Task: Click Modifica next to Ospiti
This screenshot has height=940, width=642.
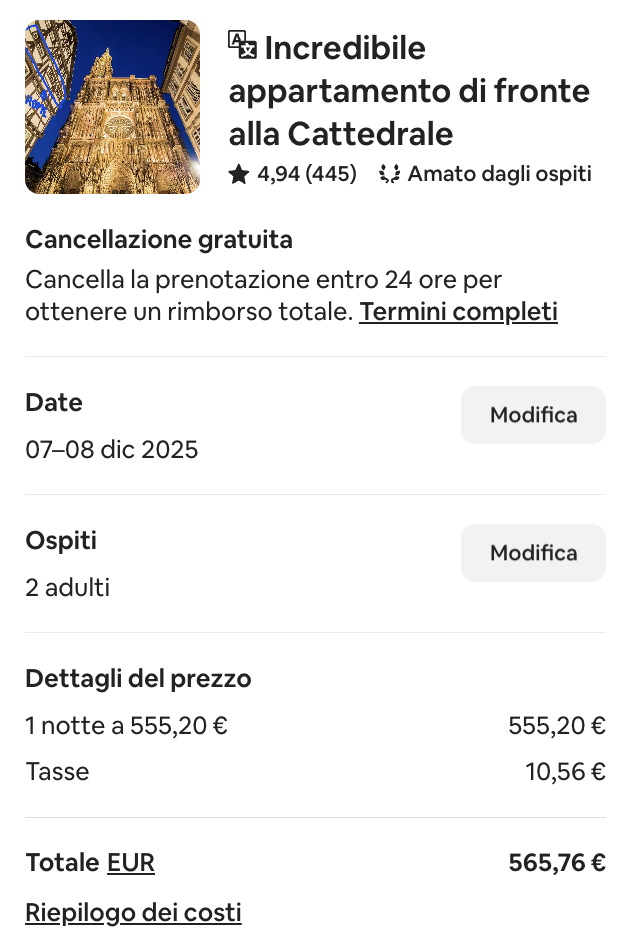Action: pyautogui.click(x=533, y=552)
